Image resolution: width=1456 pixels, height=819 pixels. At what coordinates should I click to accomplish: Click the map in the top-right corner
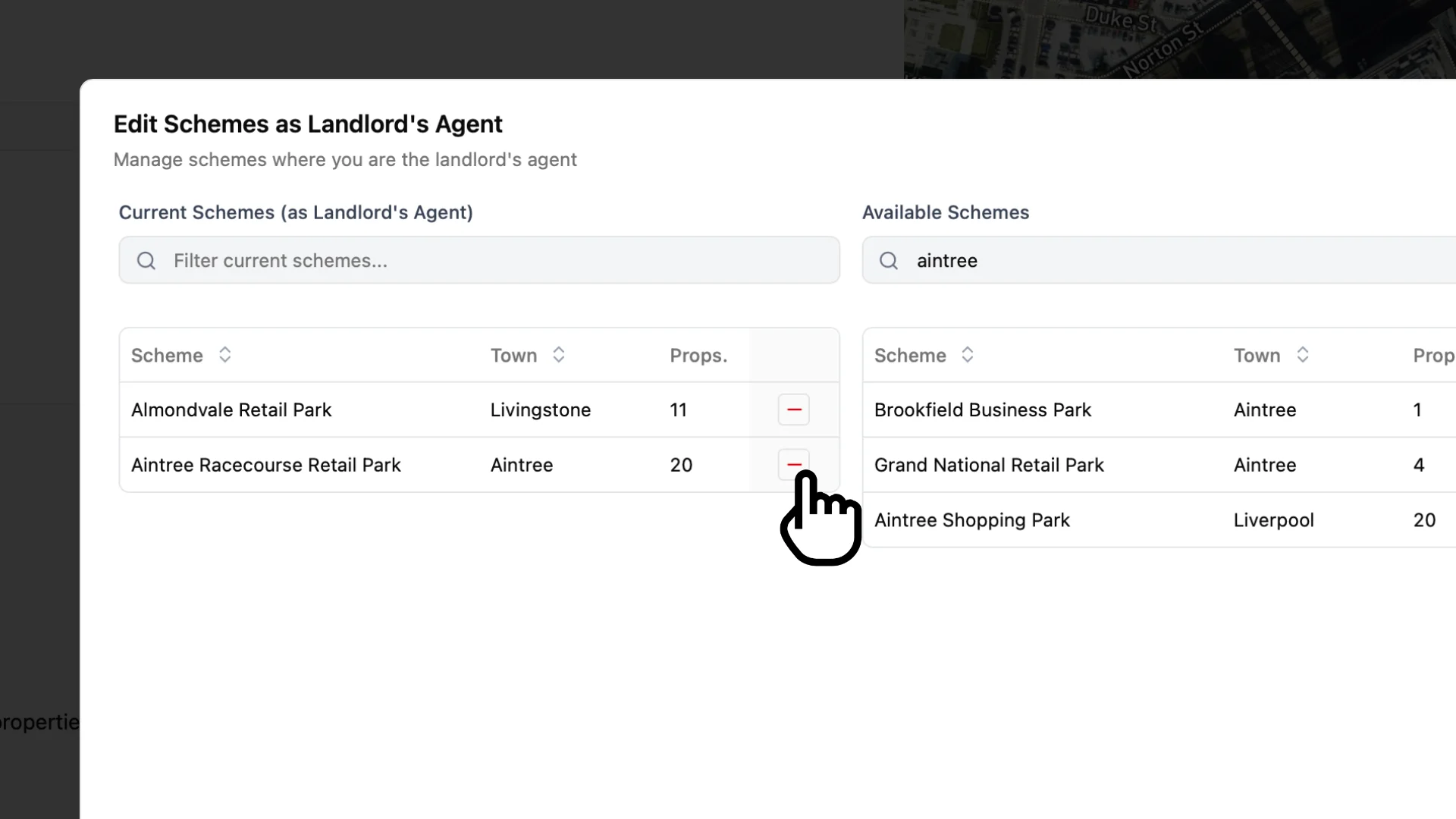click(1213, 39)
